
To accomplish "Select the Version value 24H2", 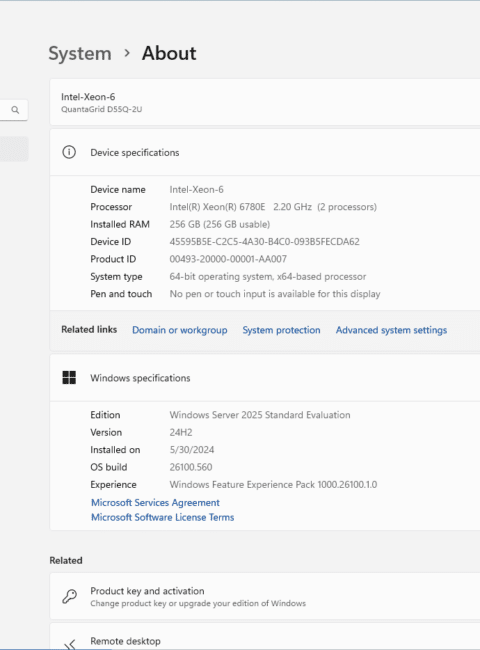I will [181, 432].
